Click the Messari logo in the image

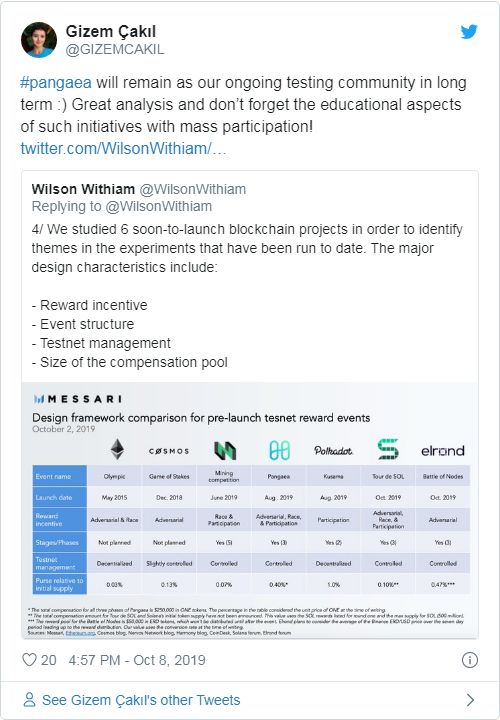click(78, 399)
